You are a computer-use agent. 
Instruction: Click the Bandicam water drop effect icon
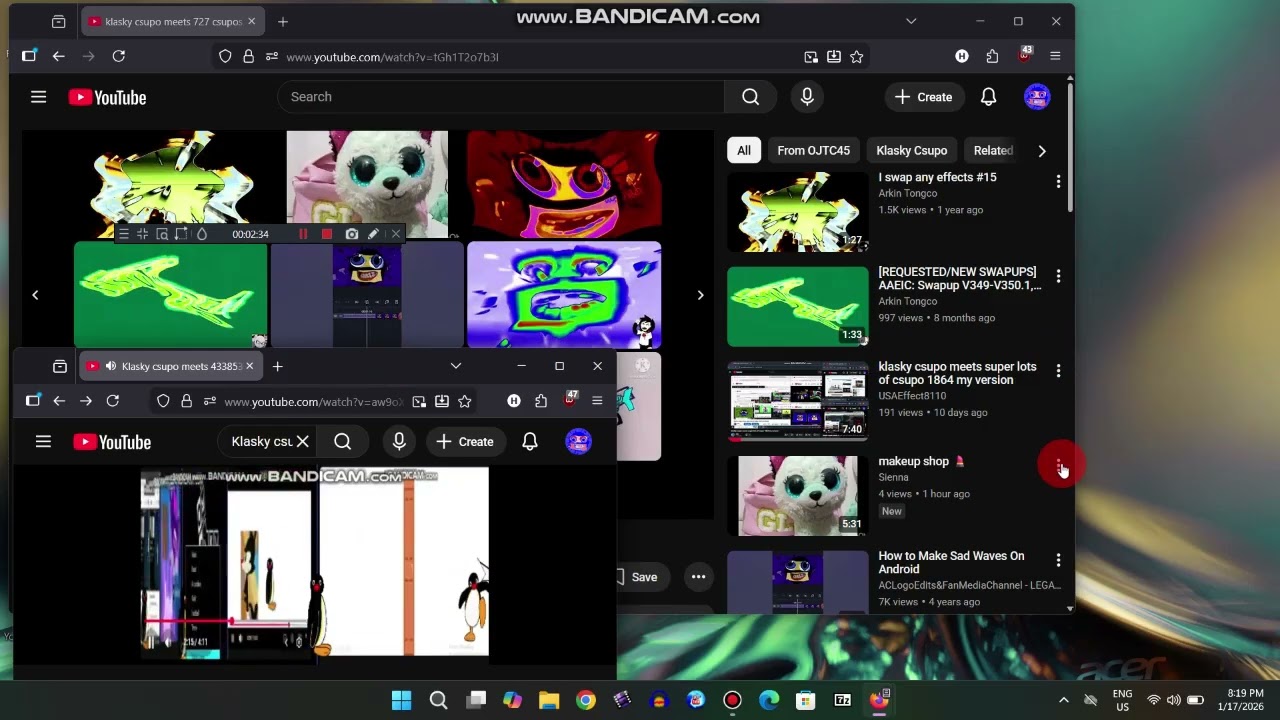click(x=201, y=234)
